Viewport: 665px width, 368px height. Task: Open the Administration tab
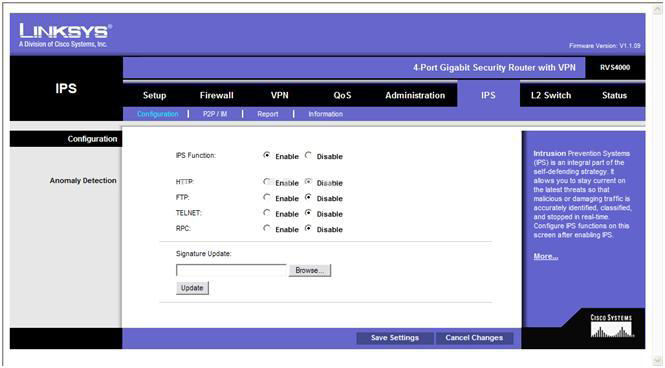415,95
